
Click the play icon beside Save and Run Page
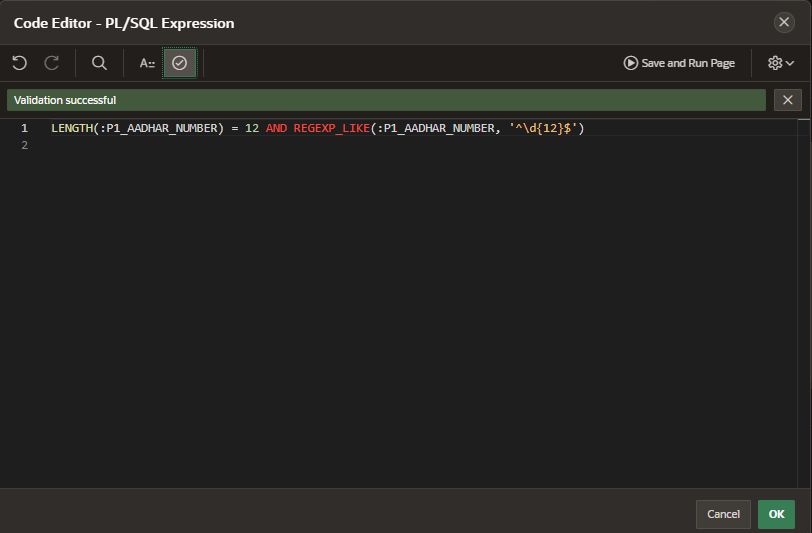point(630,63)
